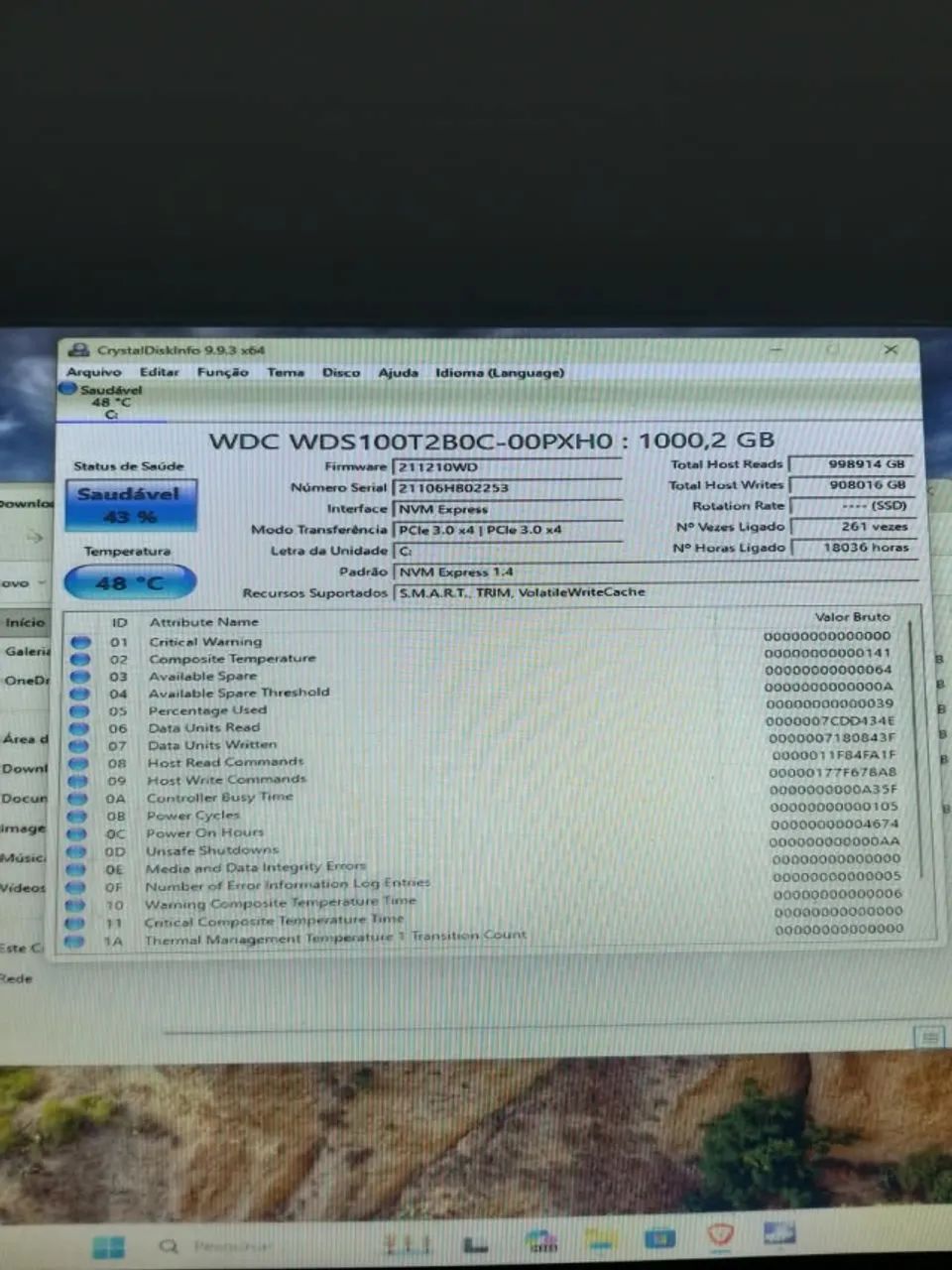
Task: Open the Função menu
Action: [x=222, y=372]
